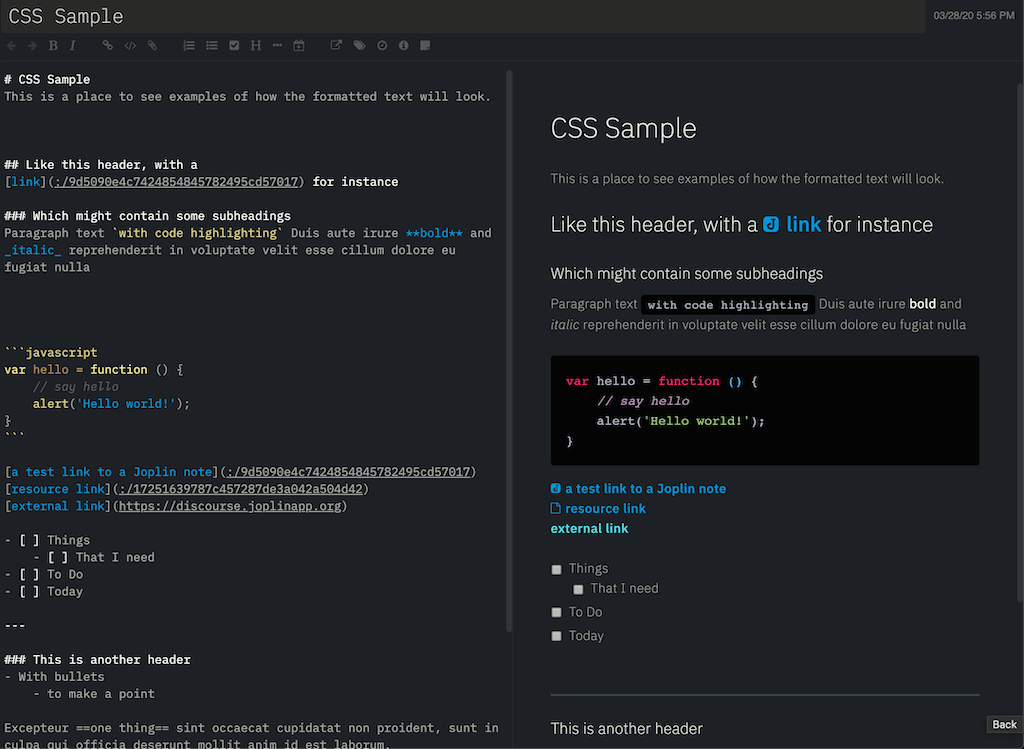This screenshot has width=1024, height=749.
Task: Check the 'That I need' checkbox
Action: 578,590
